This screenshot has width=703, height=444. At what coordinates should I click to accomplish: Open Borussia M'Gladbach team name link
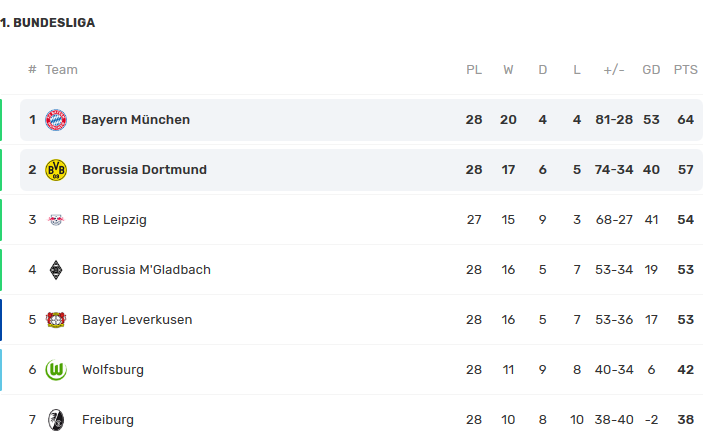[x=146, y=270]
